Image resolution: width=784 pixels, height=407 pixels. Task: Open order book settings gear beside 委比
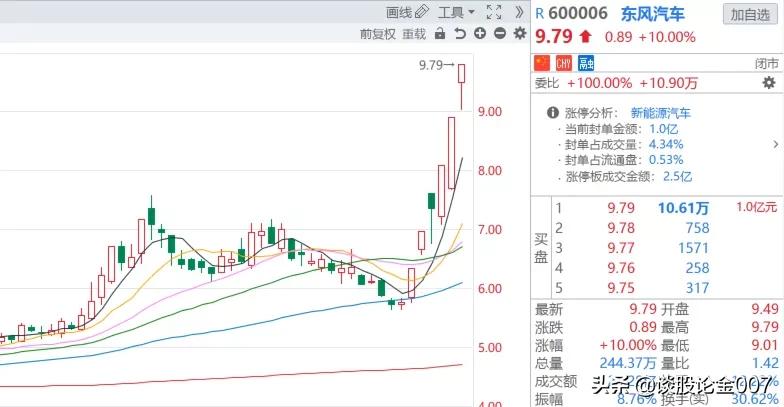(768, 82)
